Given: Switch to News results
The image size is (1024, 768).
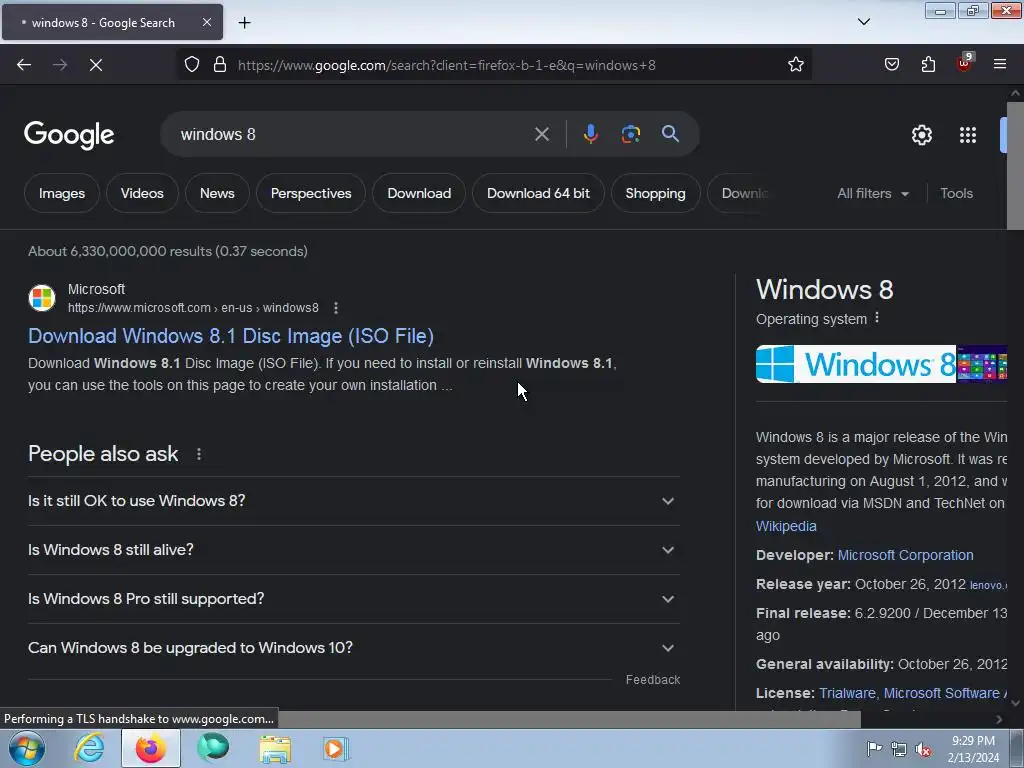Looking at the screenshot, I should (x=217, y=193).
